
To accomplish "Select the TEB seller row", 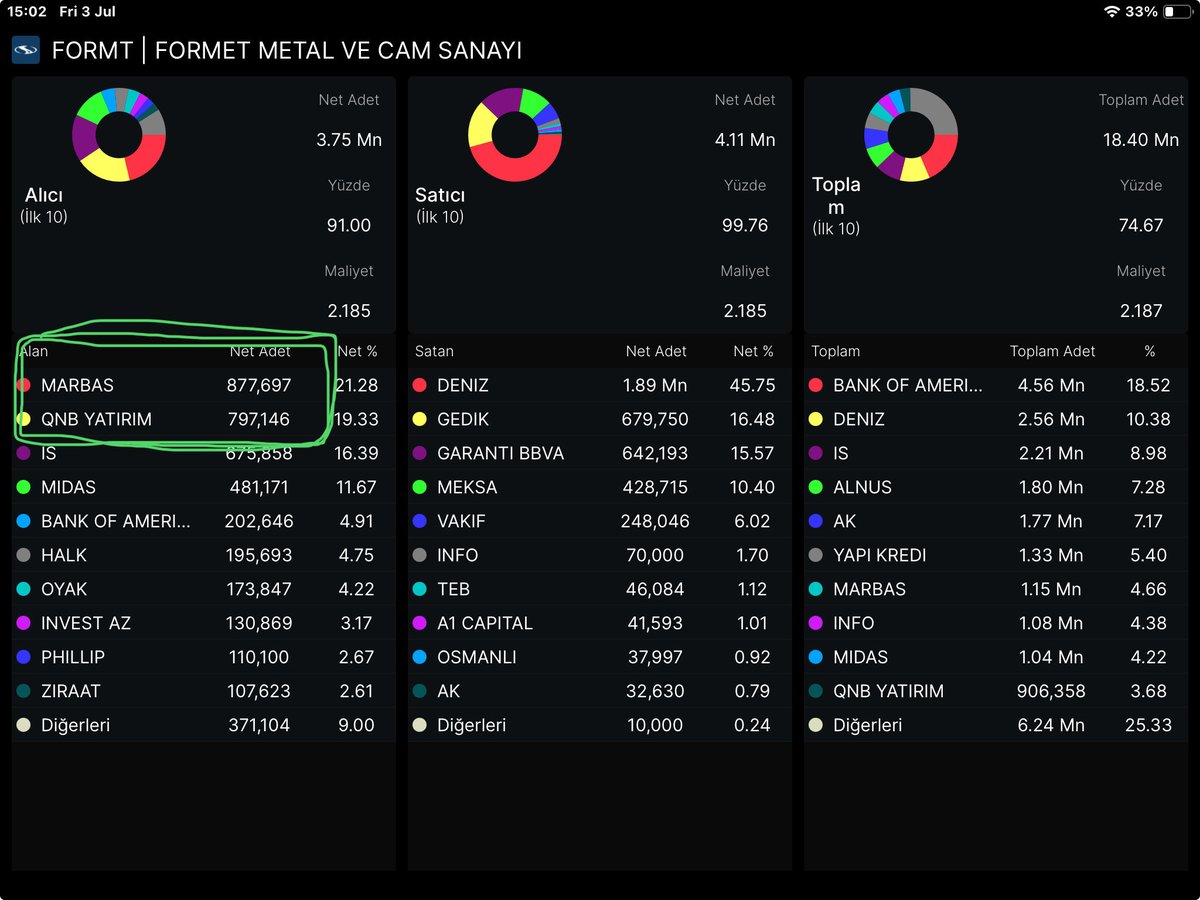I will tap(600, 589).
